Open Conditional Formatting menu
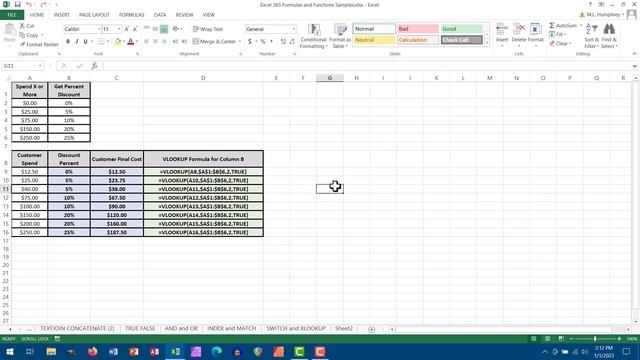 click(x=313, y=36)
